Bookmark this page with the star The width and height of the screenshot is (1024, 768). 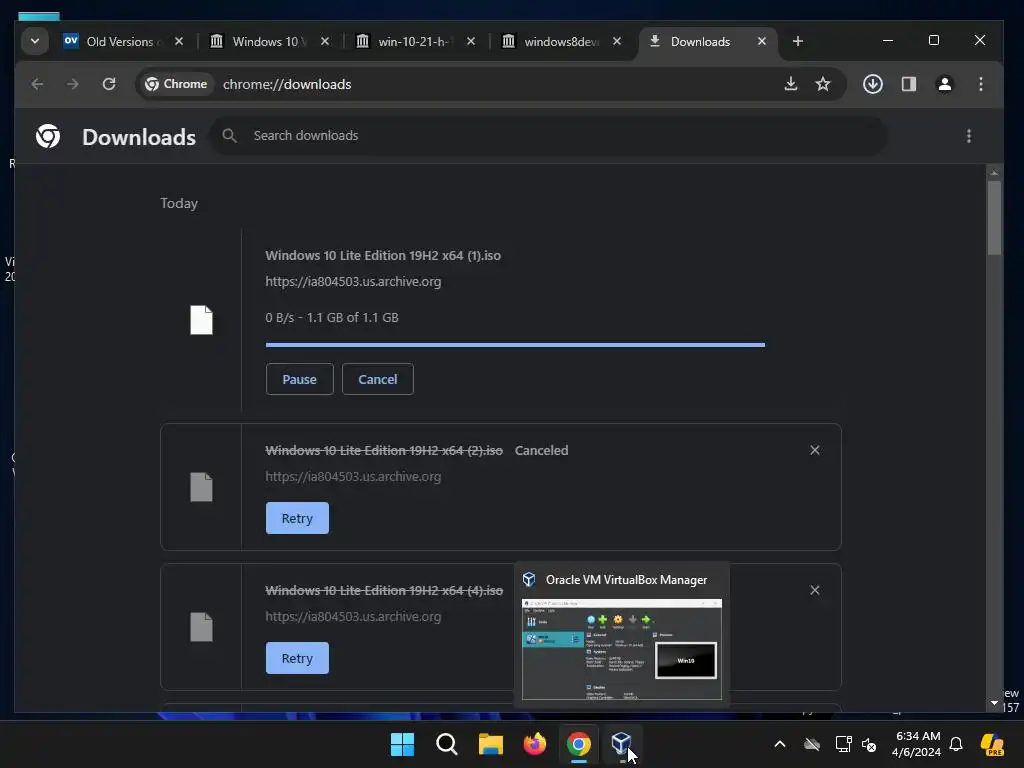[823, 84]
